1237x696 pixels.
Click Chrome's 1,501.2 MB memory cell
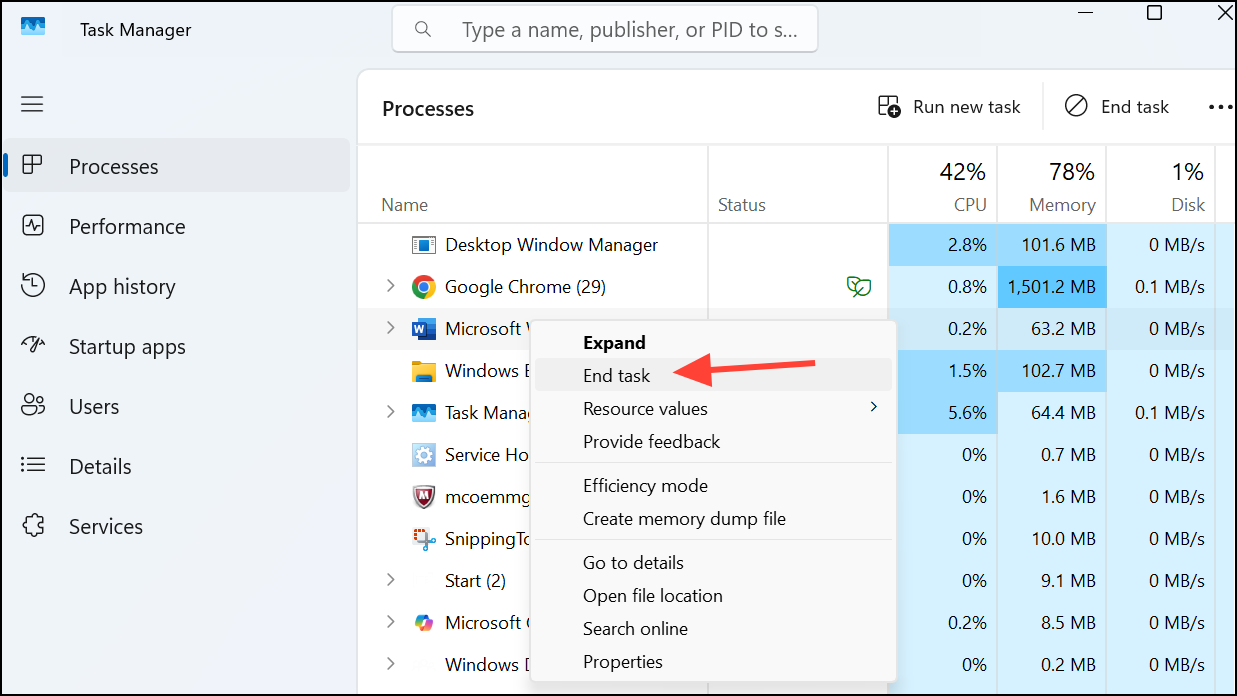(1052, 287)
